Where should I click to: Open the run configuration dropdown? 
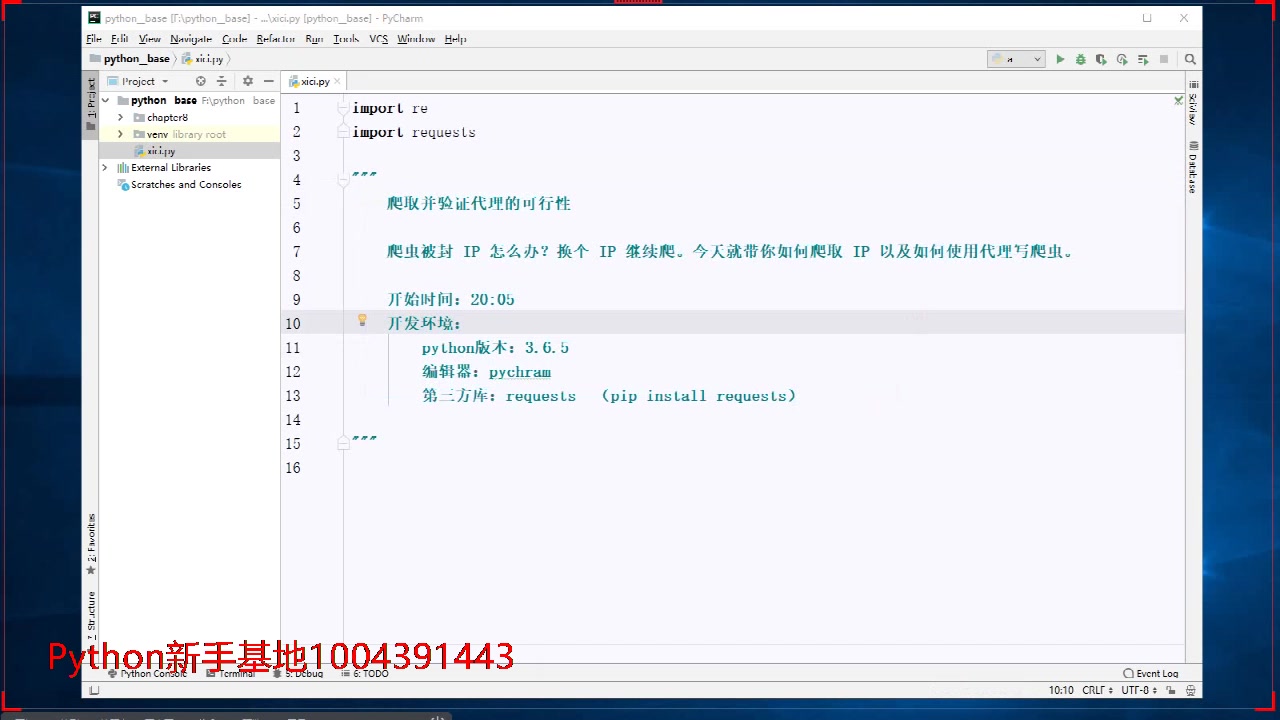(1016, 60)
